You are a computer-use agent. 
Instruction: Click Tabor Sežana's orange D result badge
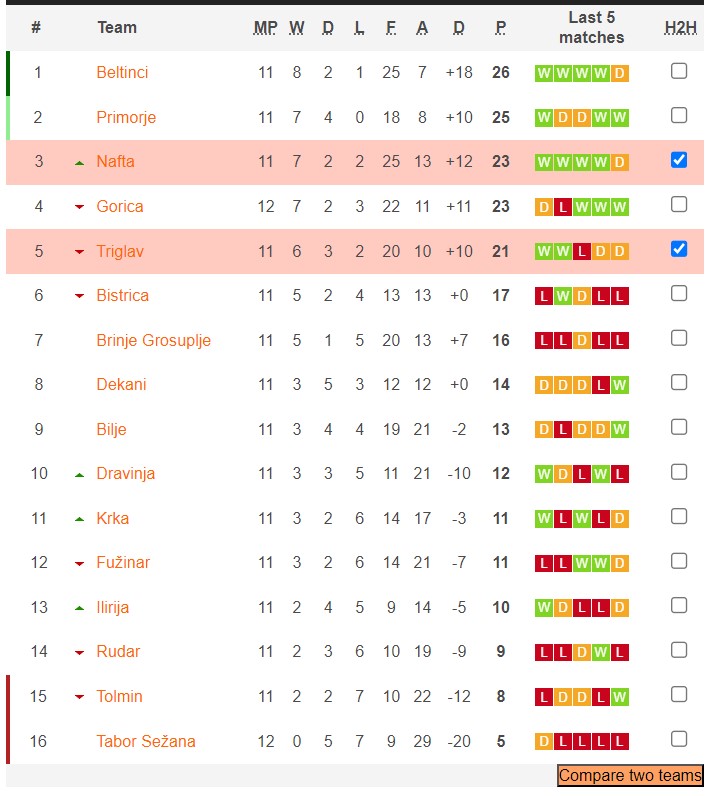click(x=544, y=742)
